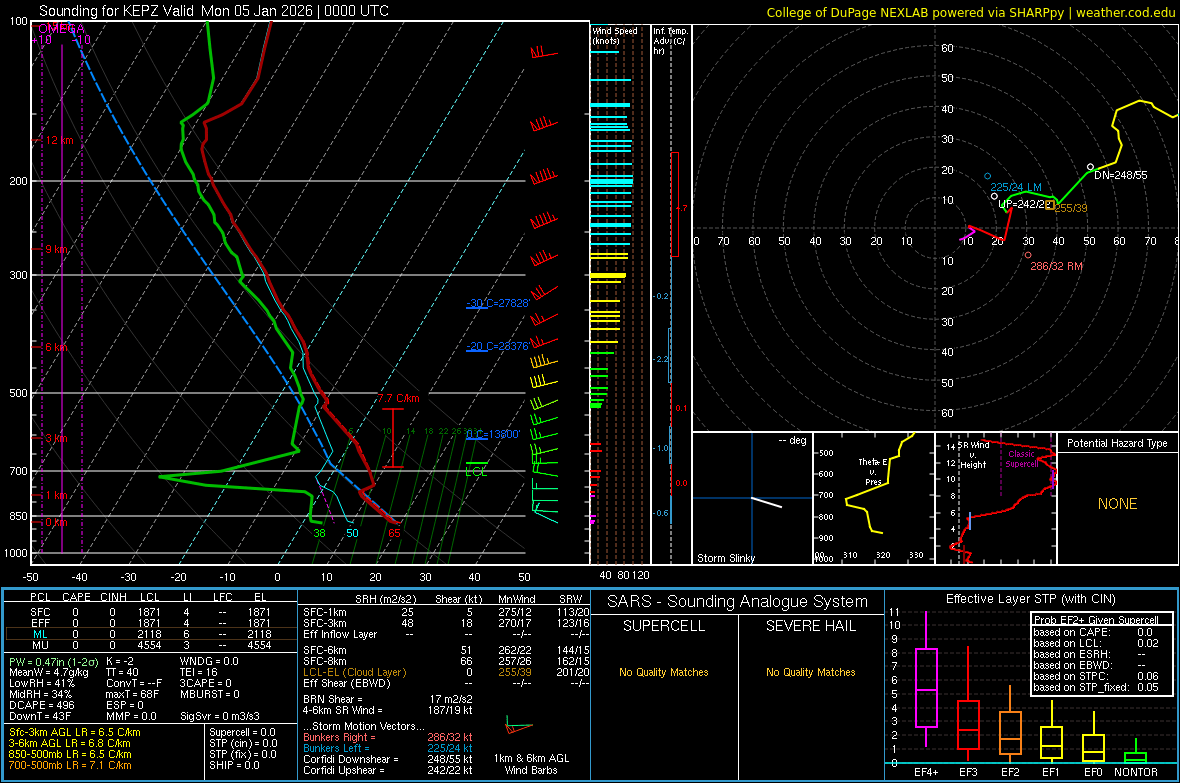Click the cyan surface wetbulb value 50
Image resolution: width=1180 pixels, height=783 pixels.
coord(352,533)
